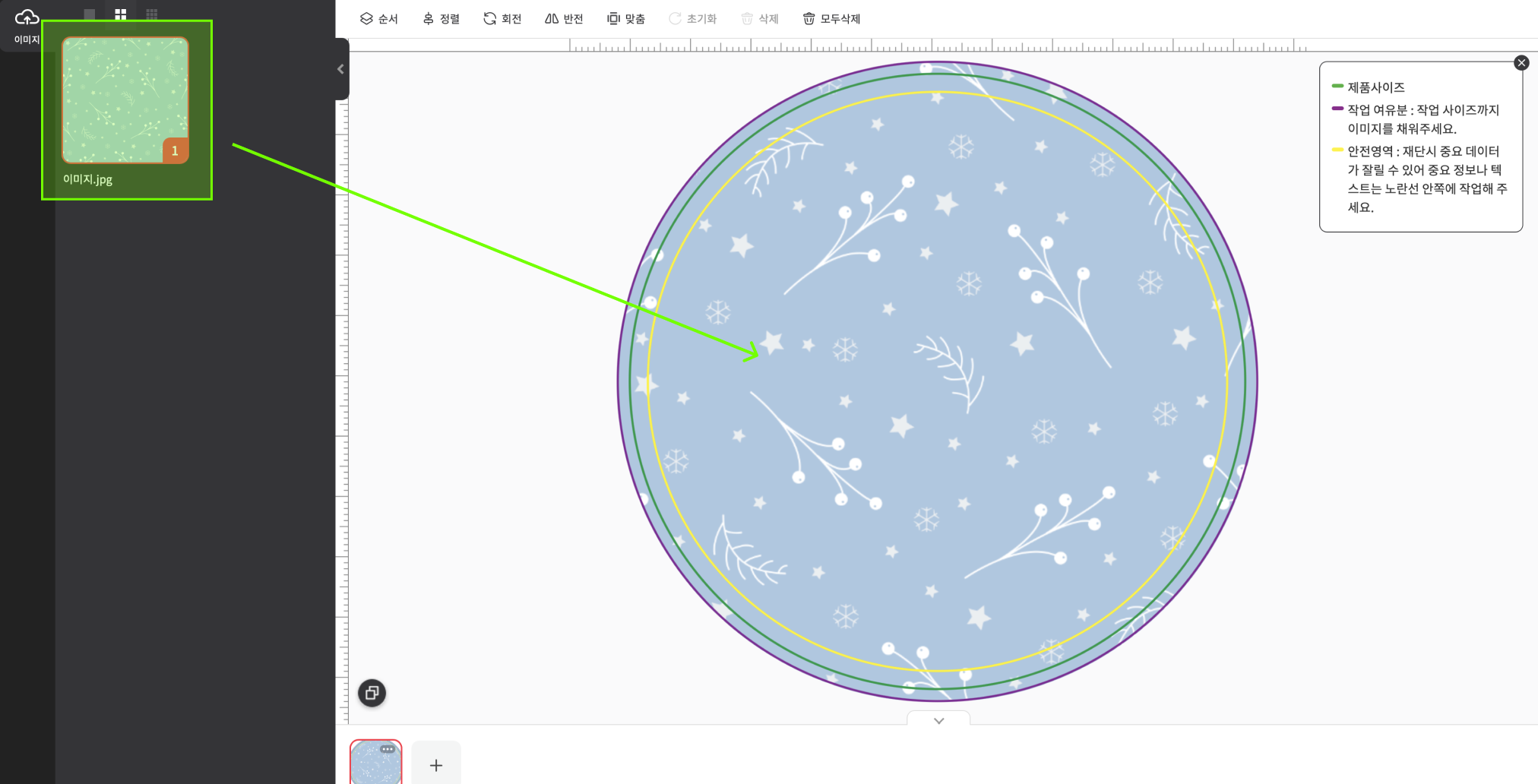Select the green 이미지.jpg thumbnail
This screenshot has width=1538, height=784.
coord(125,100)
